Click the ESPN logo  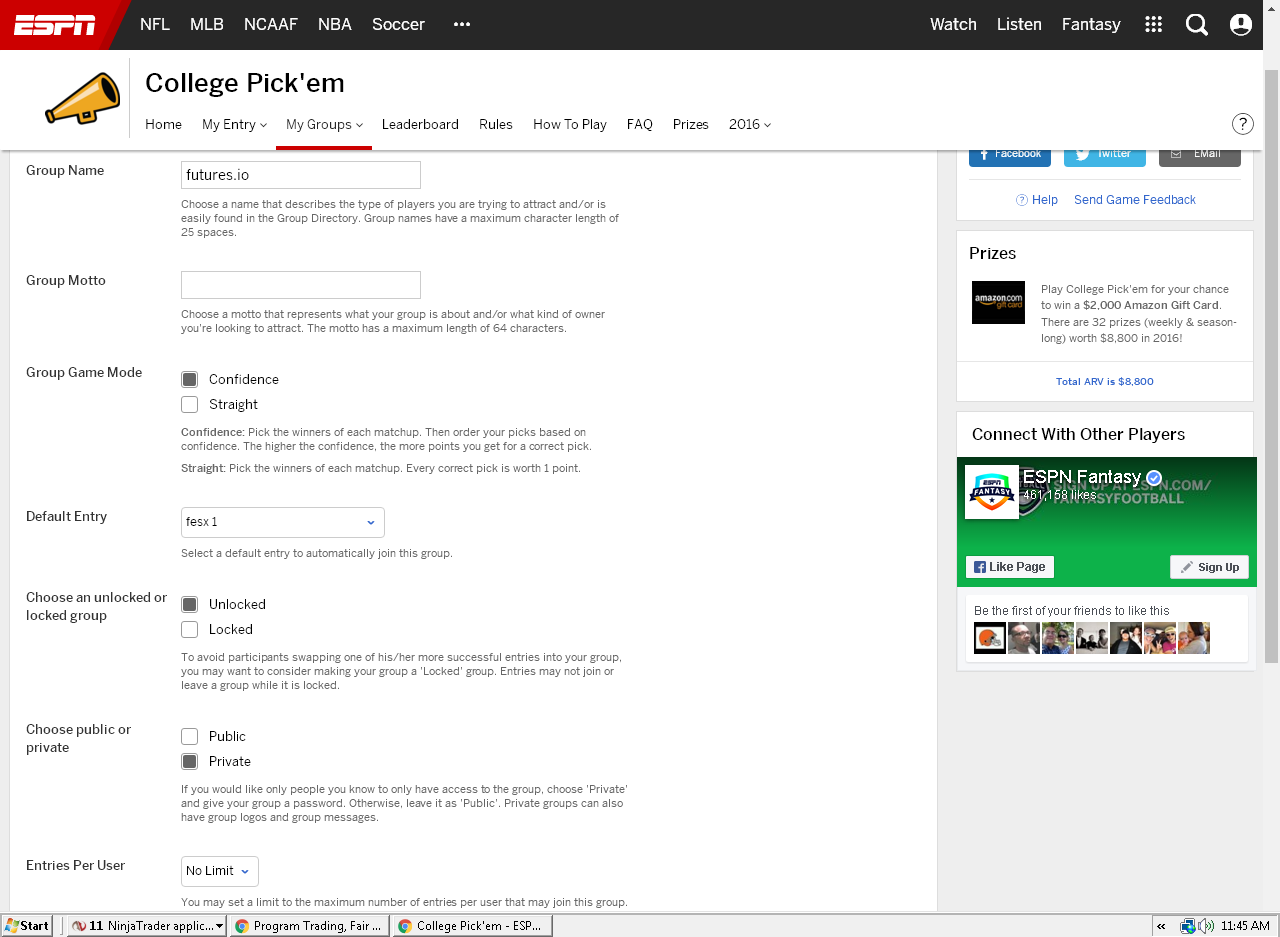55,25
